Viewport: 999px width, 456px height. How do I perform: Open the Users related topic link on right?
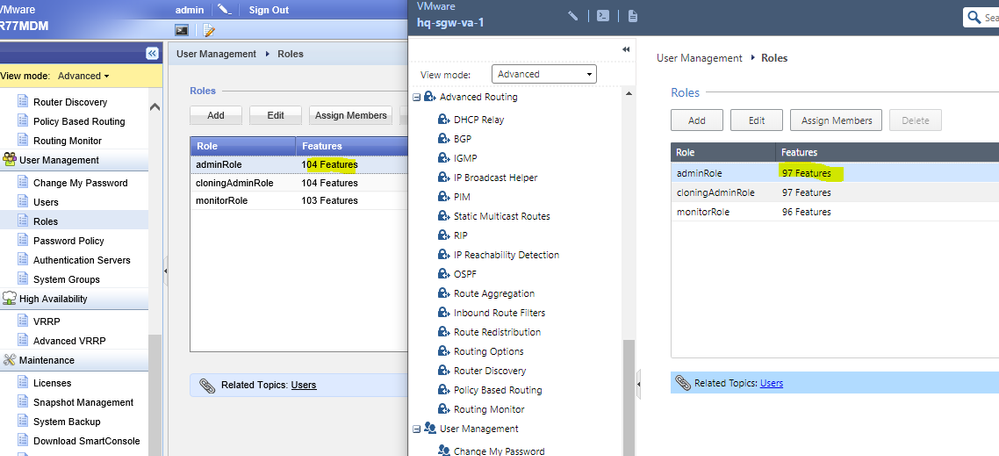pos(771,383)
